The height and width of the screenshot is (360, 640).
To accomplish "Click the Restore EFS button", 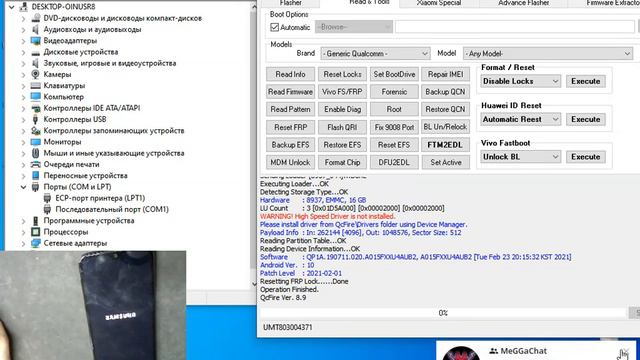I will coord(342,145).
